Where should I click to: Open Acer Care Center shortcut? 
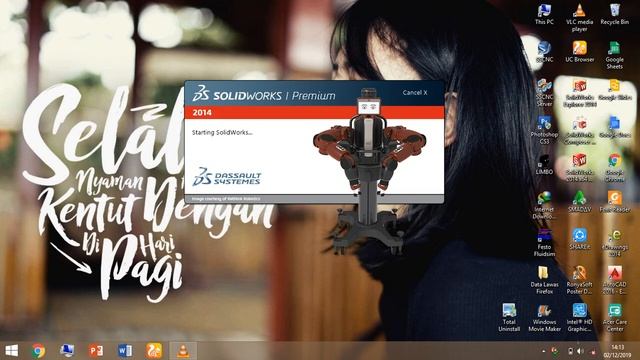[614, 318]
